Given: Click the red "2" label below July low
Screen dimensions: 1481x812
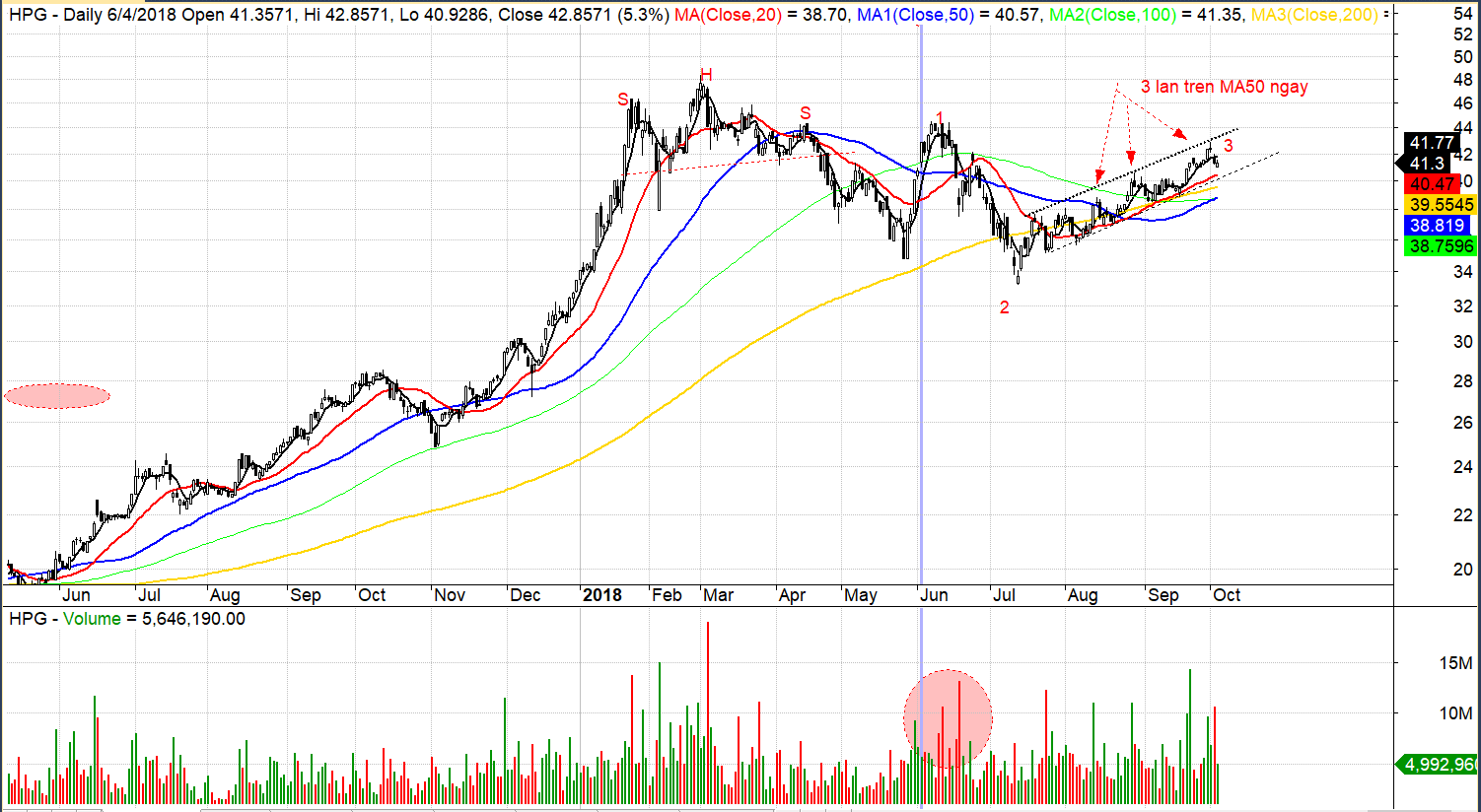Looking at the screenshot, I should [x=1004, y=307].
